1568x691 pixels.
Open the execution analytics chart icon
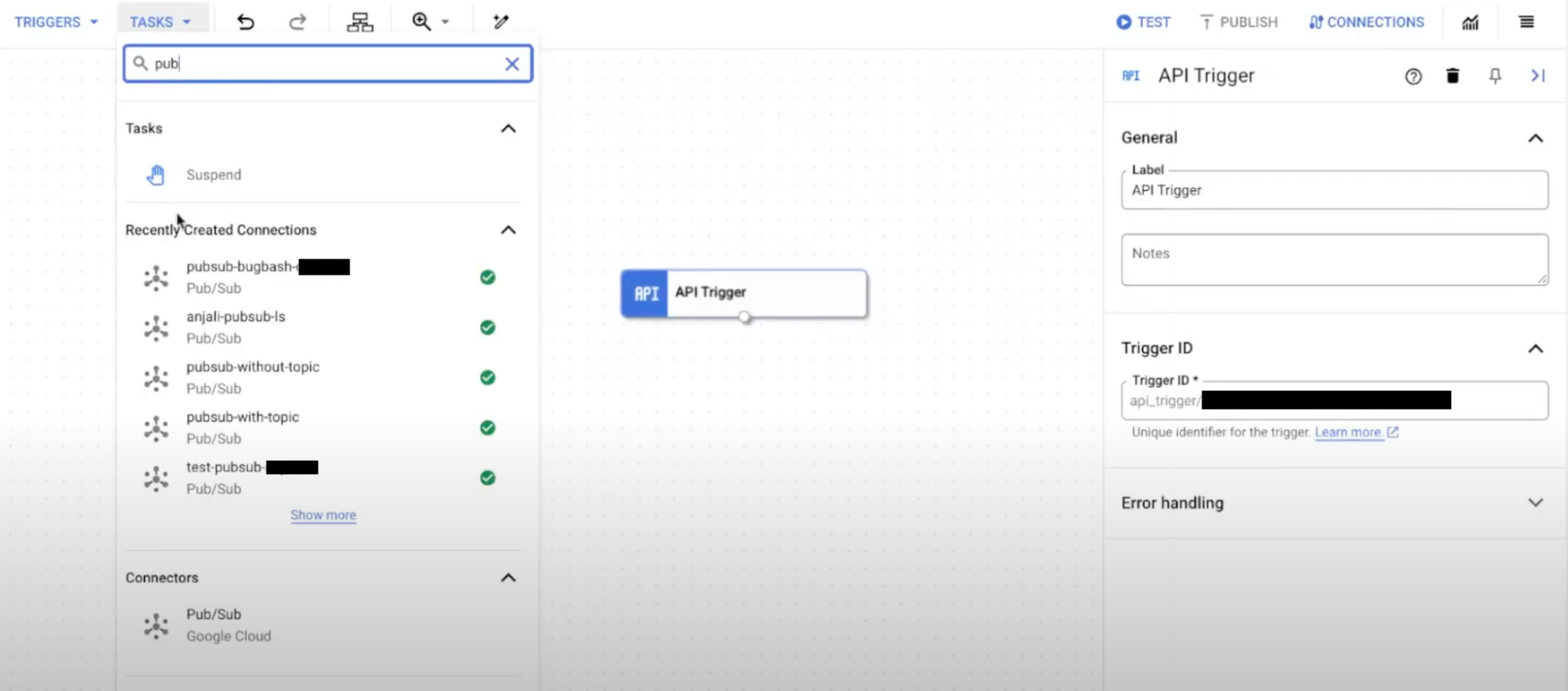tap(1470, 22)
